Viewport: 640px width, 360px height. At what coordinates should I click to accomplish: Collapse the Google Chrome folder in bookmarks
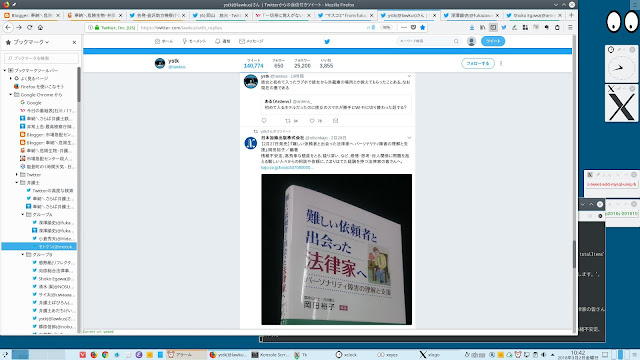(x=11, y=94)
